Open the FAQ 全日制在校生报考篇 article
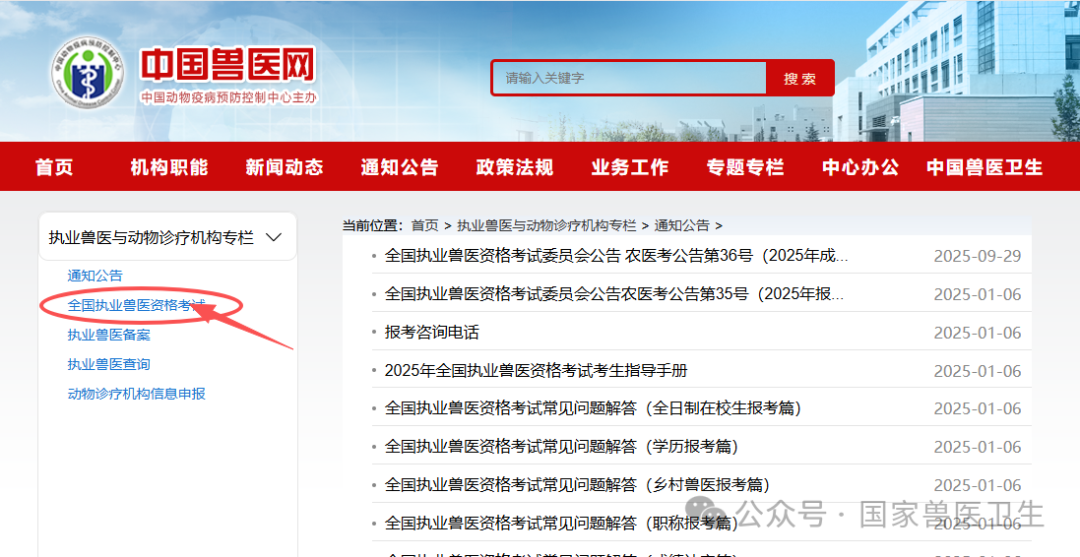The height and width of the screenshot is (557, 1080). coord(593,408)
